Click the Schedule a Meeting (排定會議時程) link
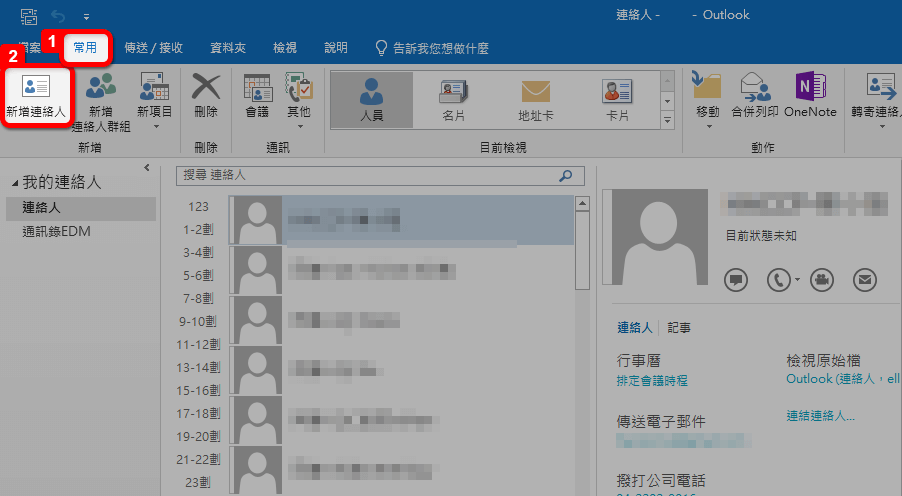This screenshot has width=902, height=496. [652, 381]
